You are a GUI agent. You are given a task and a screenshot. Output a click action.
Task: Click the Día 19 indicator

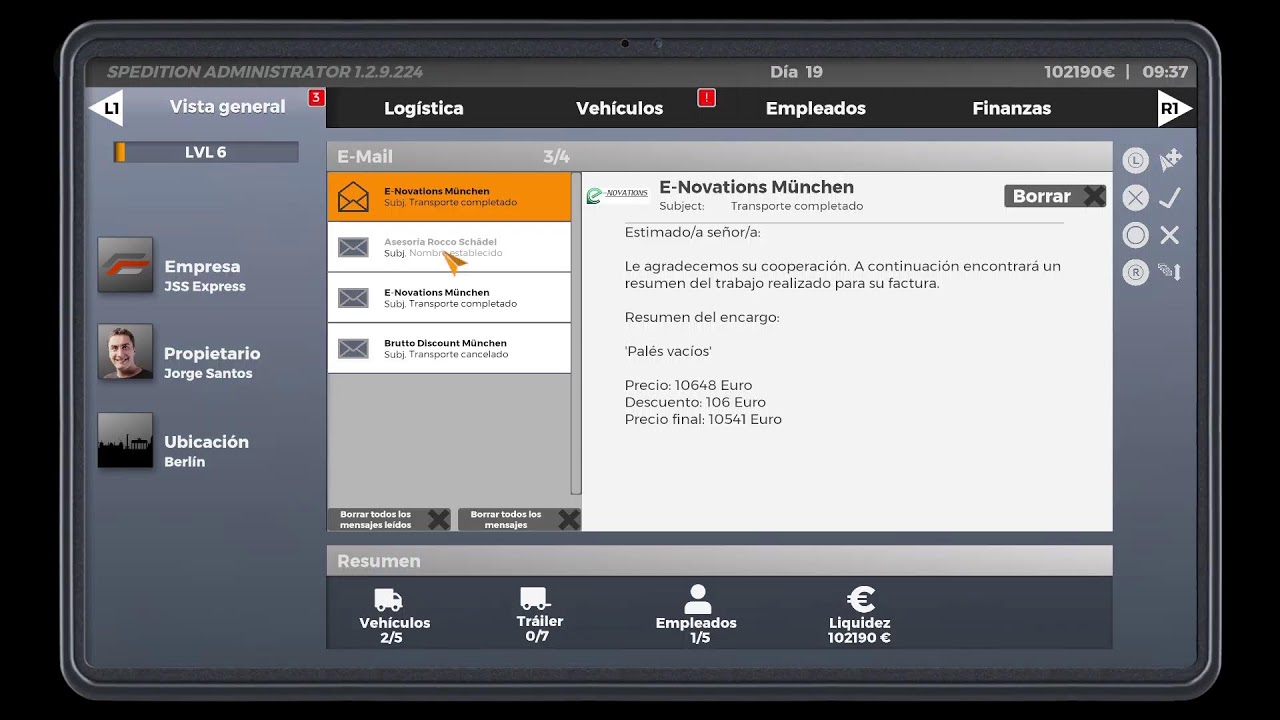click(797, 72)
